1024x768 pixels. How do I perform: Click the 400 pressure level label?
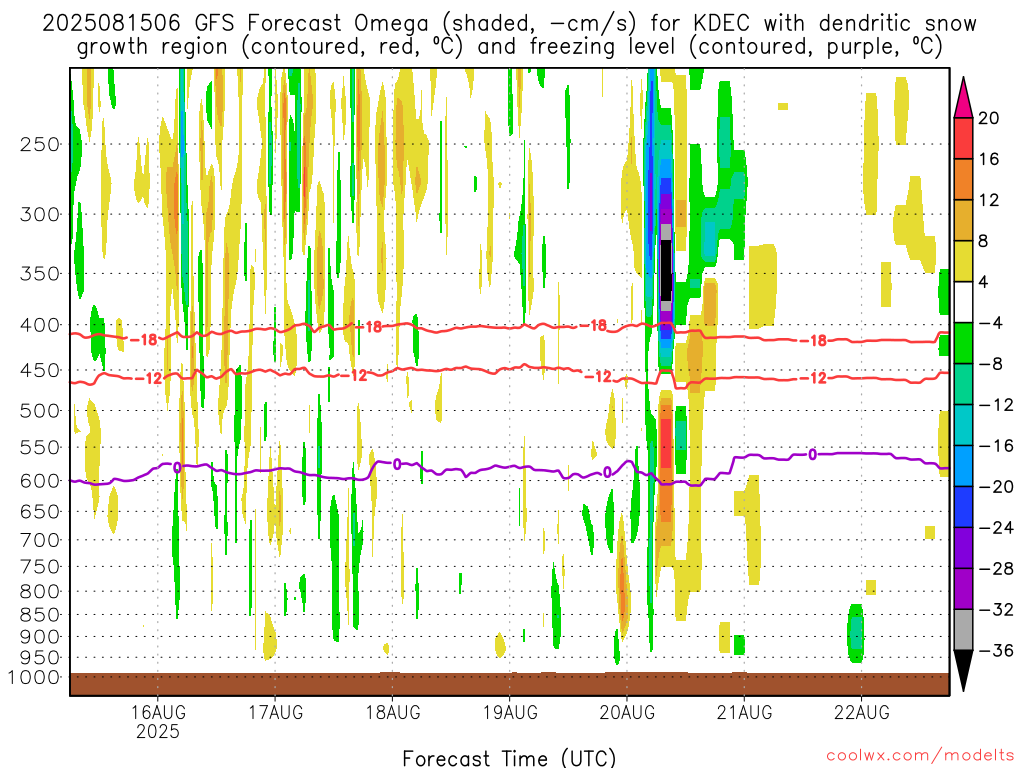click(x=40, y=325)
